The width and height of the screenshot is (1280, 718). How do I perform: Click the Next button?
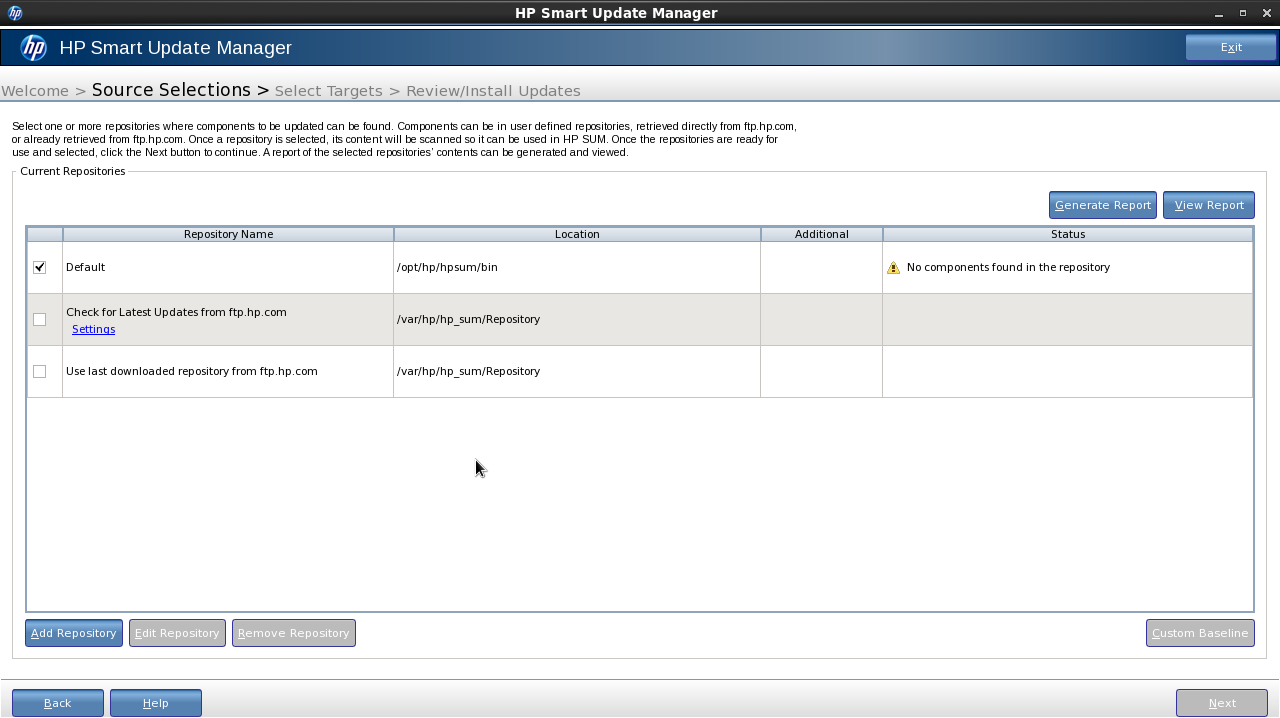pos(1222,703)
